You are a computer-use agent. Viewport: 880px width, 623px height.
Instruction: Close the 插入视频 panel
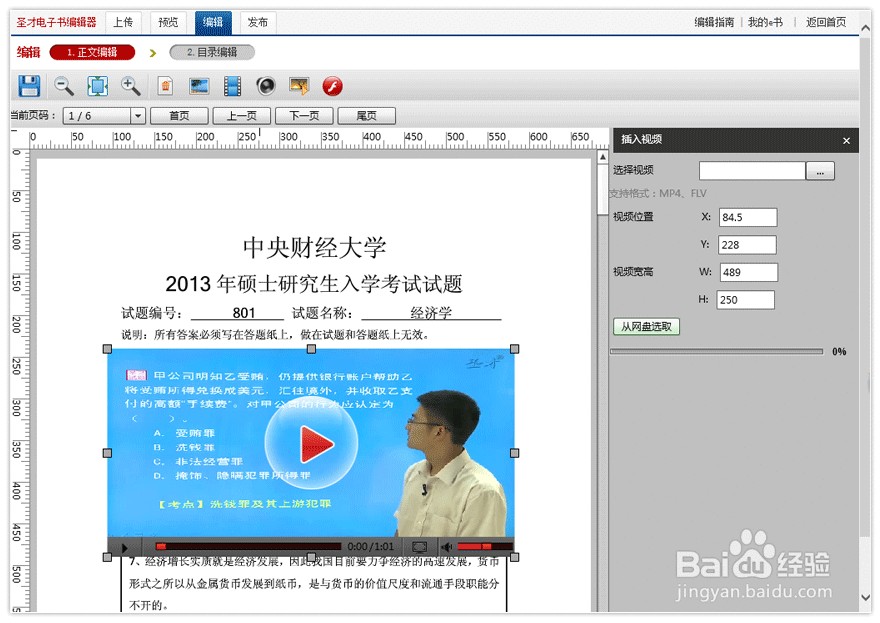click(846, 141)
